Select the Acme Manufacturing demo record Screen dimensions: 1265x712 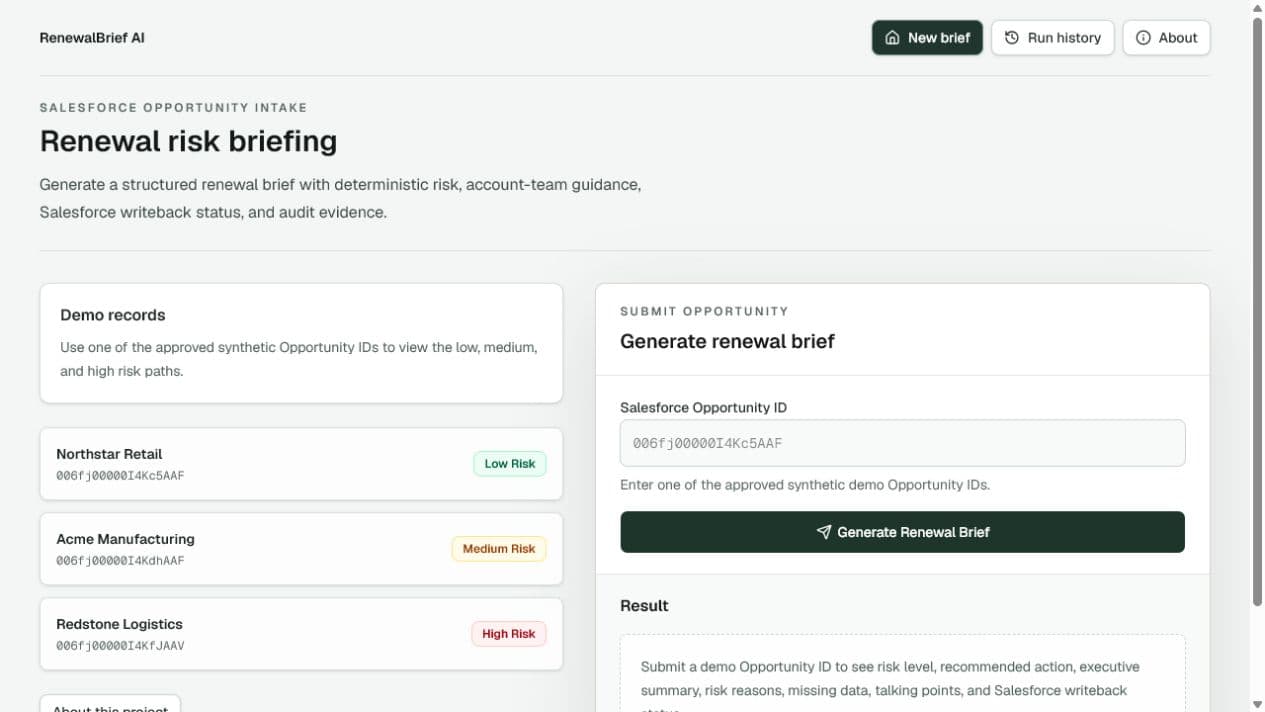(301, 549)
